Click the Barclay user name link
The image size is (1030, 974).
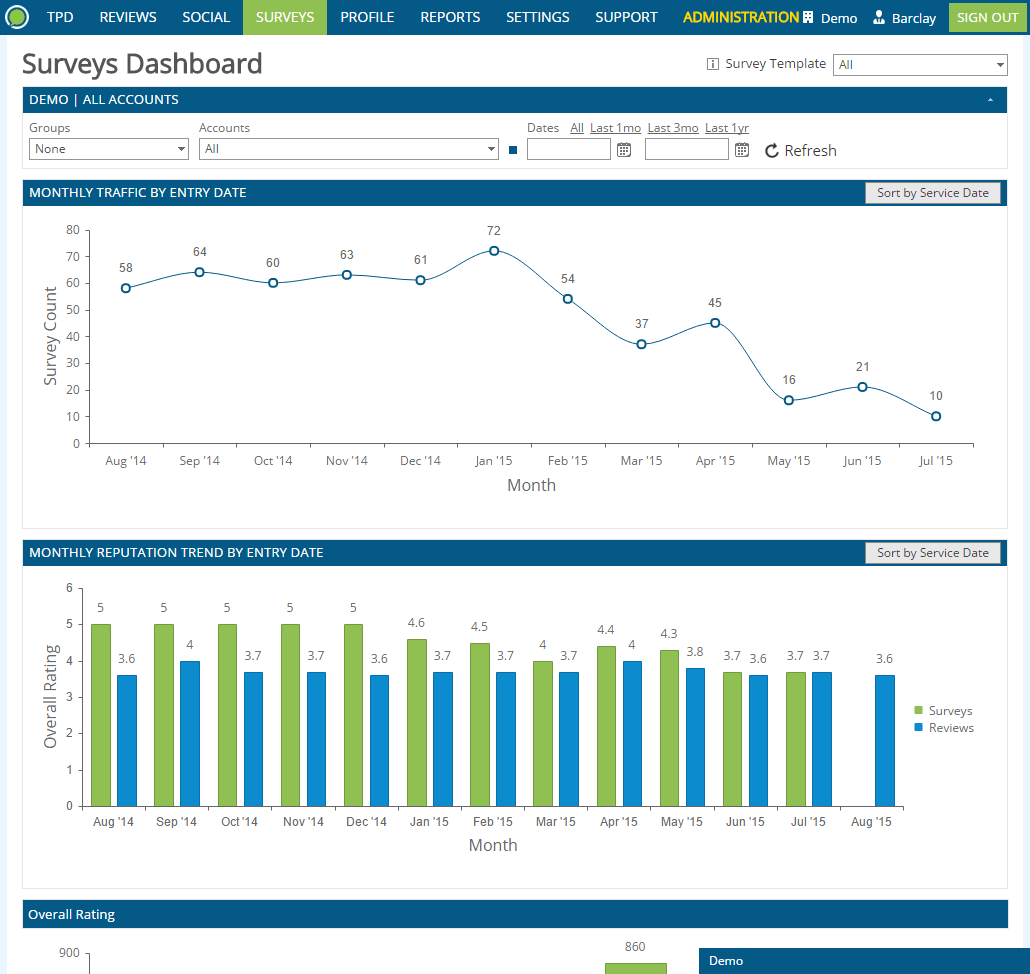tap(914, 18)
